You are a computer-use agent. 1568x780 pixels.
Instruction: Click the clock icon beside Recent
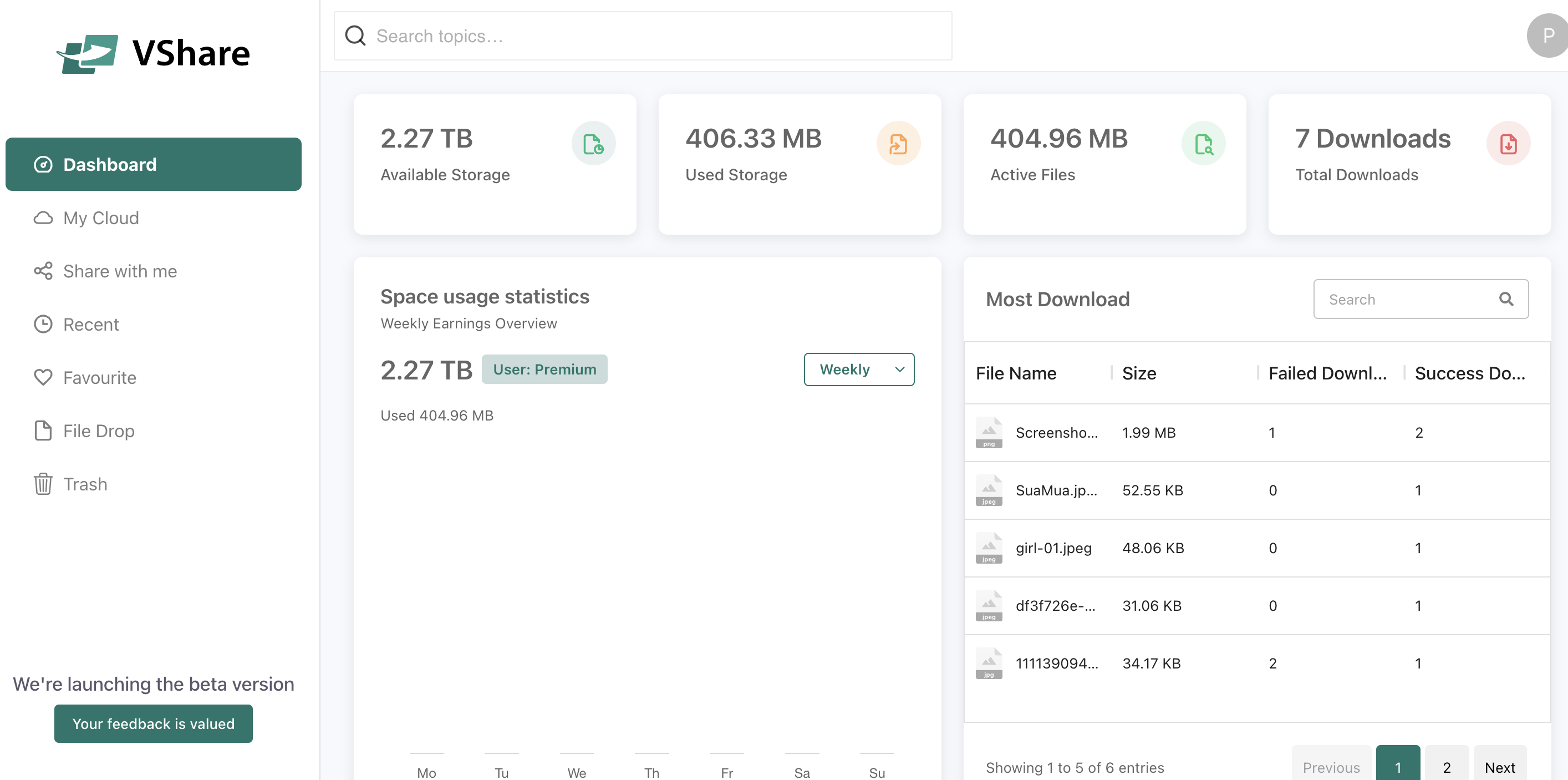click(x=43, y=324)
